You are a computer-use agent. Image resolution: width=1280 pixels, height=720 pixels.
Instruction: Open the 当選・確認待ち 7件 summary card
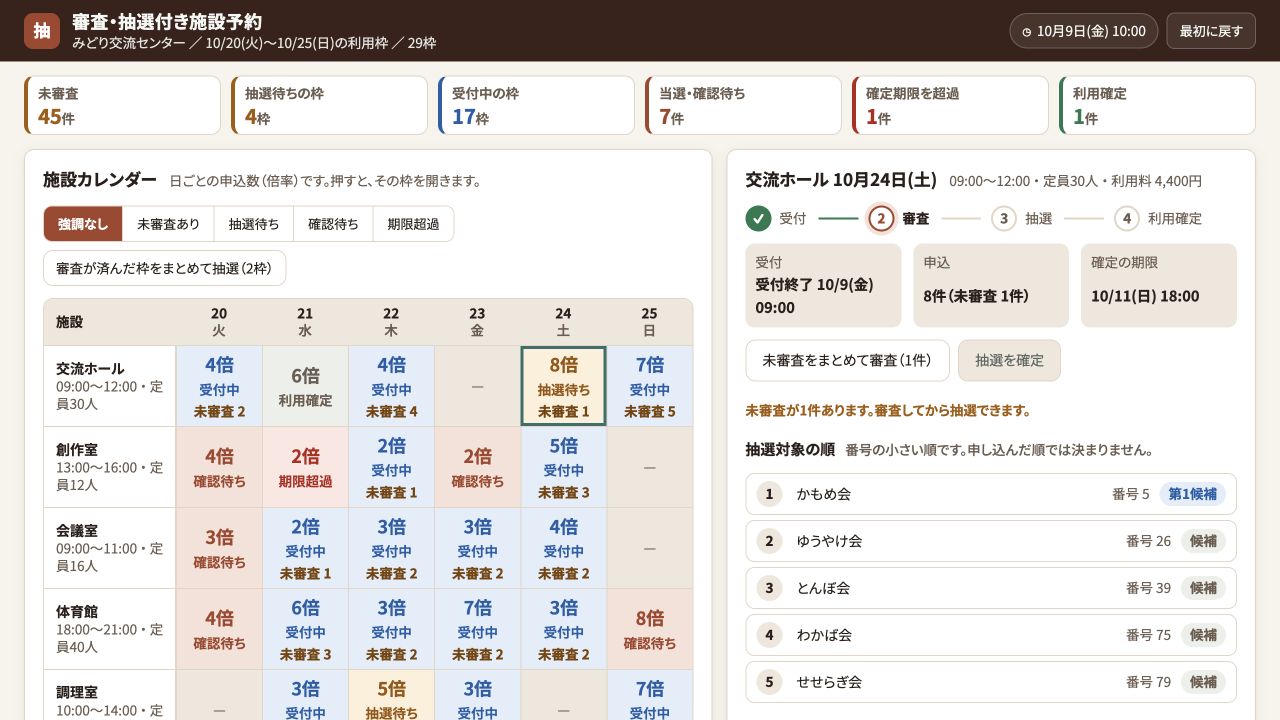tap(743, 105)
